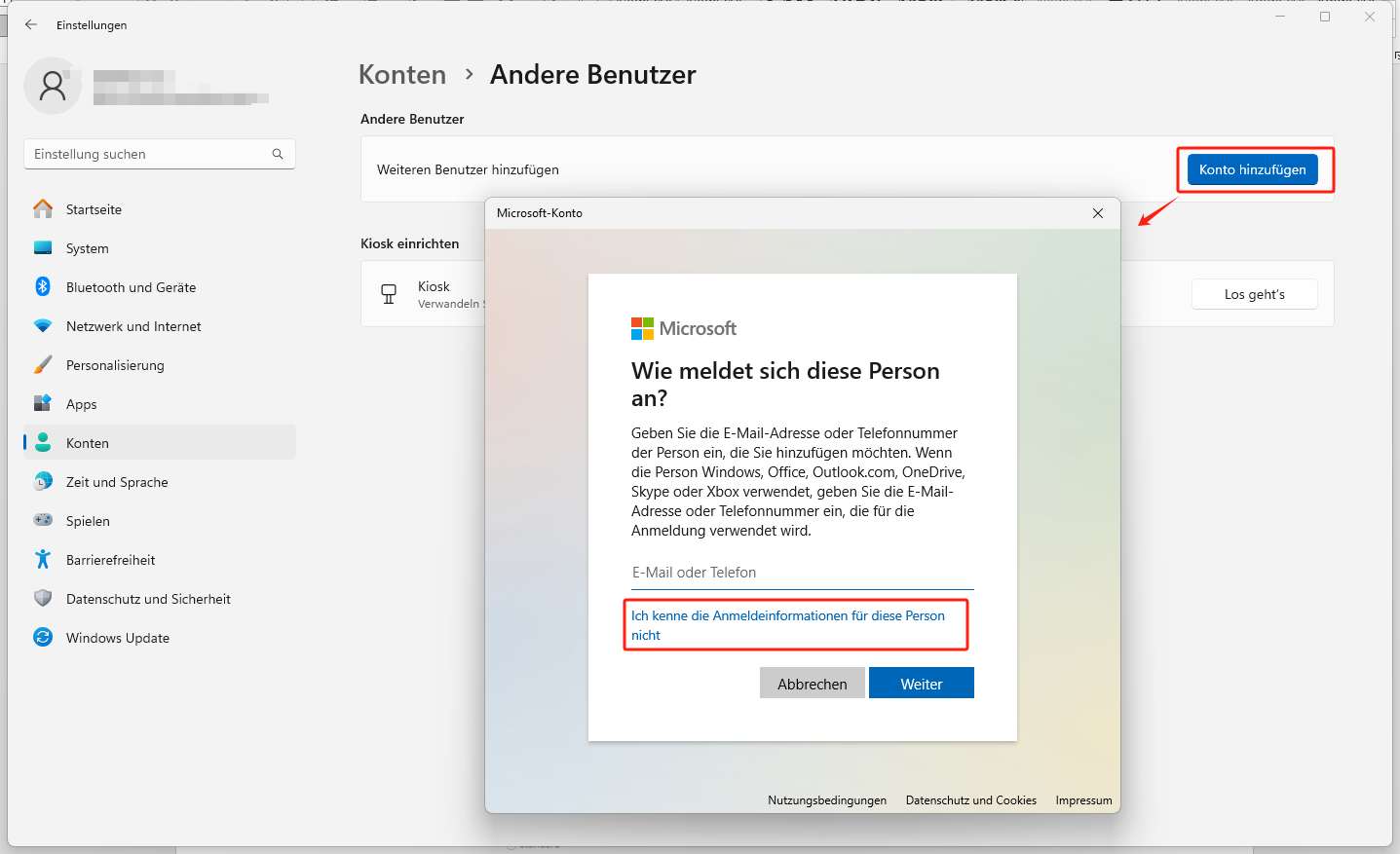Click the 'Andere Benutzer' page title
Screen dimensions: 1400x854
pyautogui.click(x=593, y=75)
